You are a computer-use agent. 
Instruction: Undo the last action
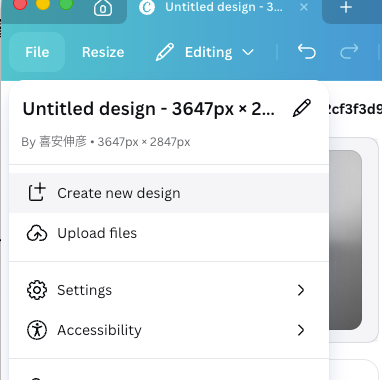coord(306,52)
